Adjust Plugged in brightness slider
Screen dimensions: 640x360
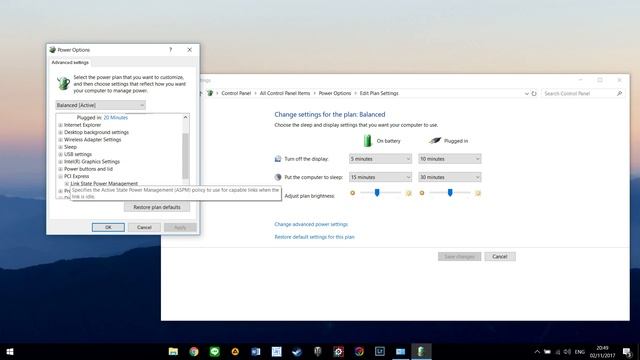(x=449, y=193)
